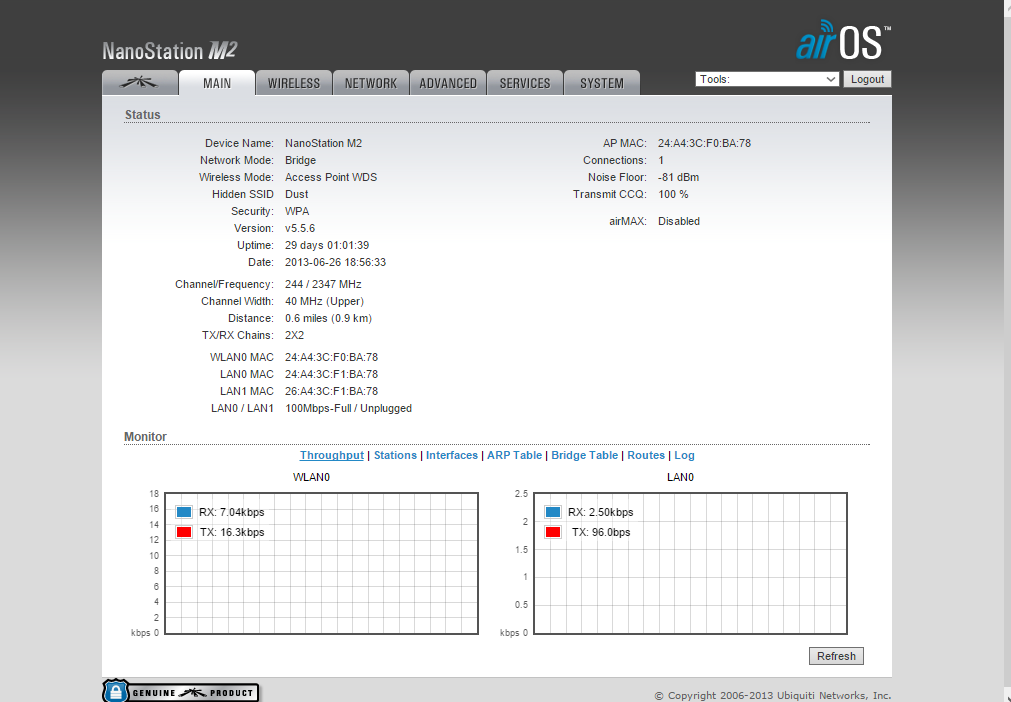Click the LAN0 throughput graph
The height and width of the screenshot is (702, 1011).
690,563
